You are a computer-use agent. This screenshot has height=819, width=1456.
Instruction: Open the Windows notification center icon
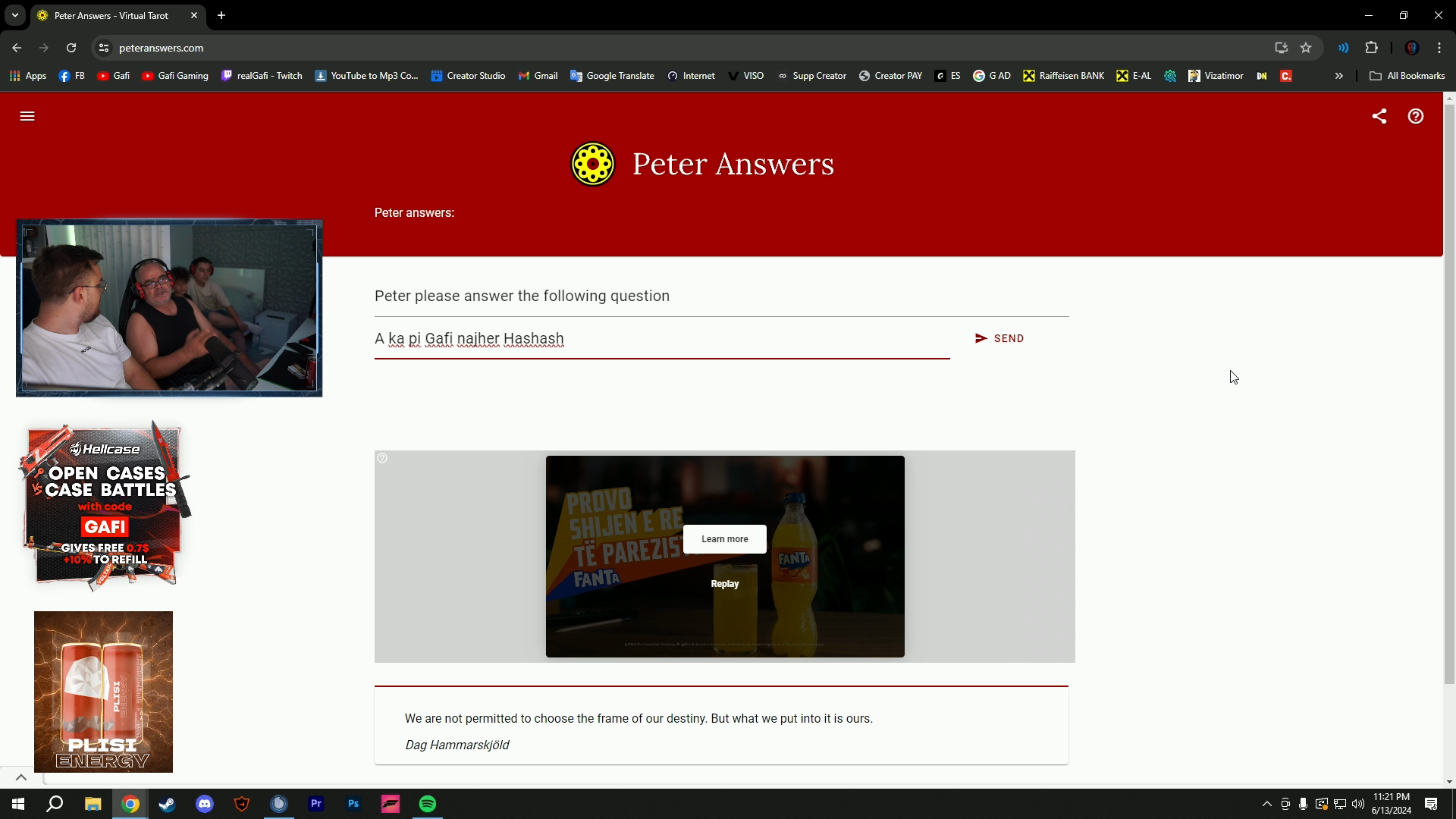(x=1431, y=804)
